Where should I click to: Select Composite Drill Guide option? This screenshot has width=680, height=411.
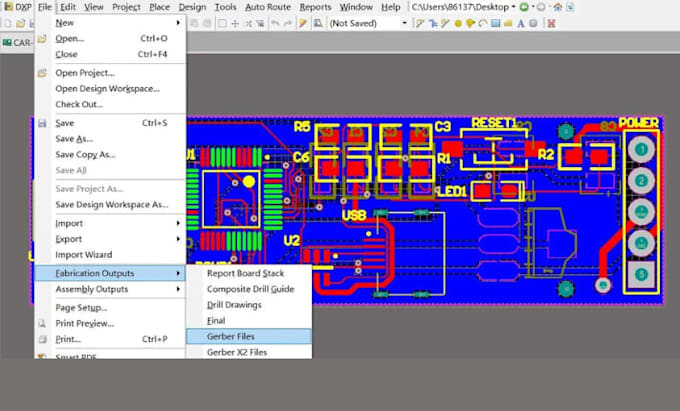coord(249,289)
